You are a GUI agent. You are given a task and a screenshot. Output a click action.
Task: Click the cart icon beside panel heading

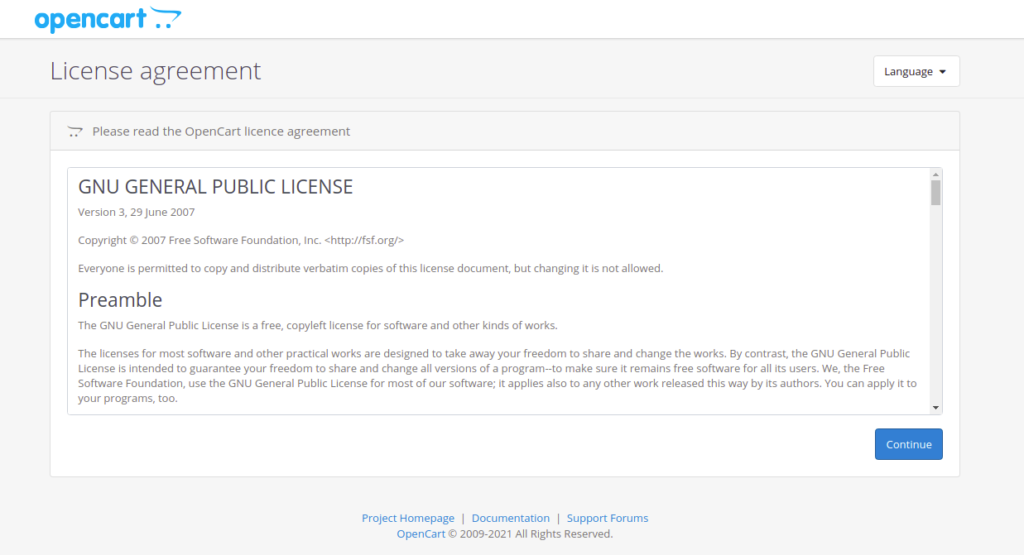(75, 131)
